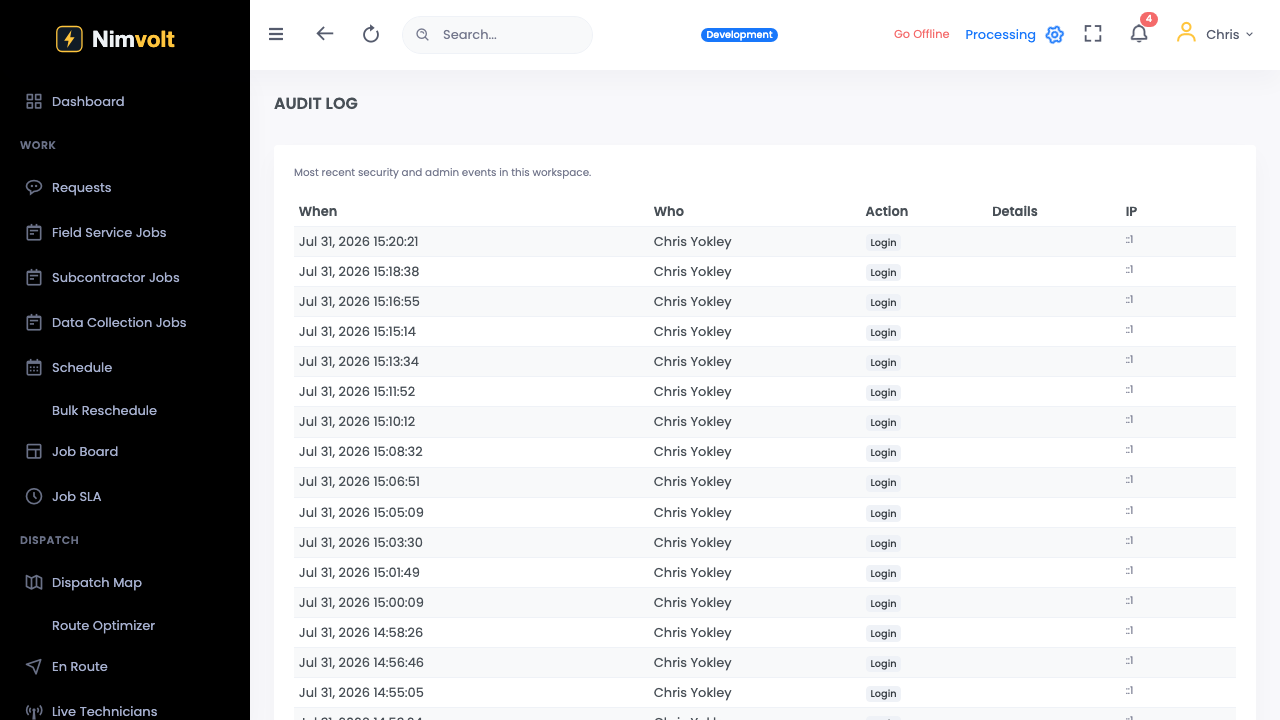Click the Development environment badge
Viewport: 1280px width, 720px height.
pyautogui.click(x=739, y=35)
